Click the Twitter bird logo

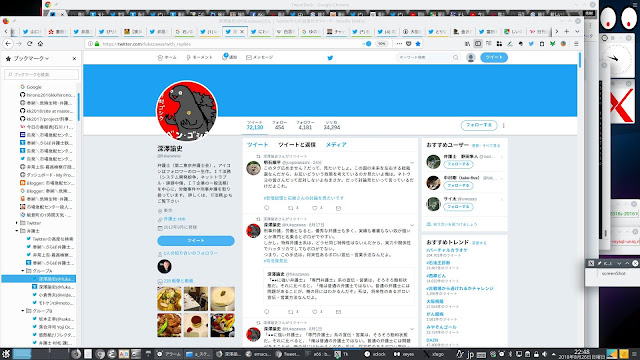pyautogui.click(x=330, y=58)
